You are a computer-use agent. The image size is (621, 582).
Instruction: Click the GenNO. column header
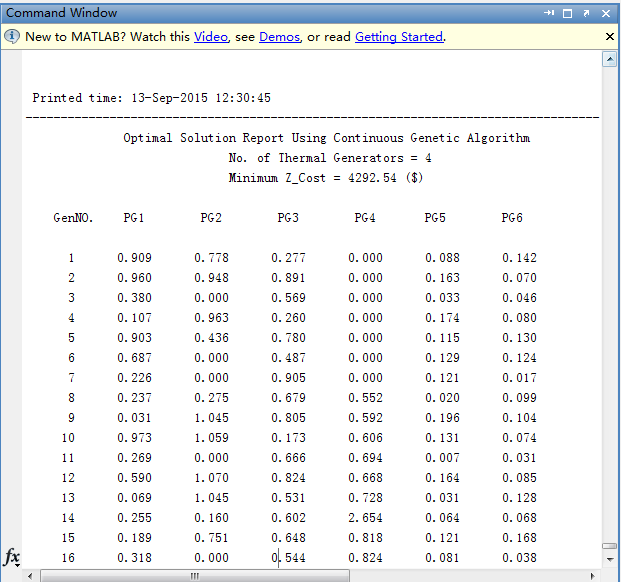[x=73, y=218]
